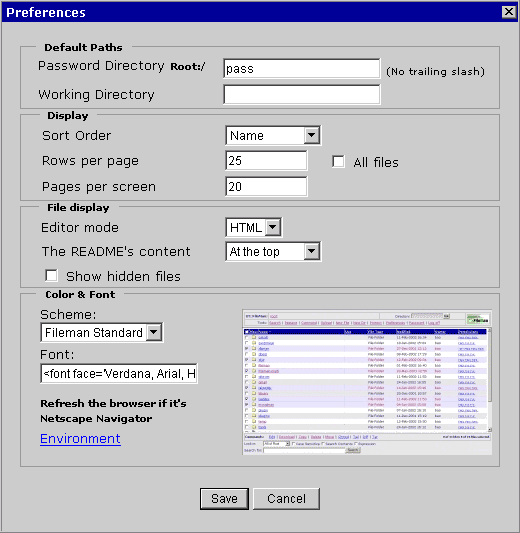520x533 pixels.
Task: Click the Editor mode dropdown arrow
Action: [x=273, y=227]
